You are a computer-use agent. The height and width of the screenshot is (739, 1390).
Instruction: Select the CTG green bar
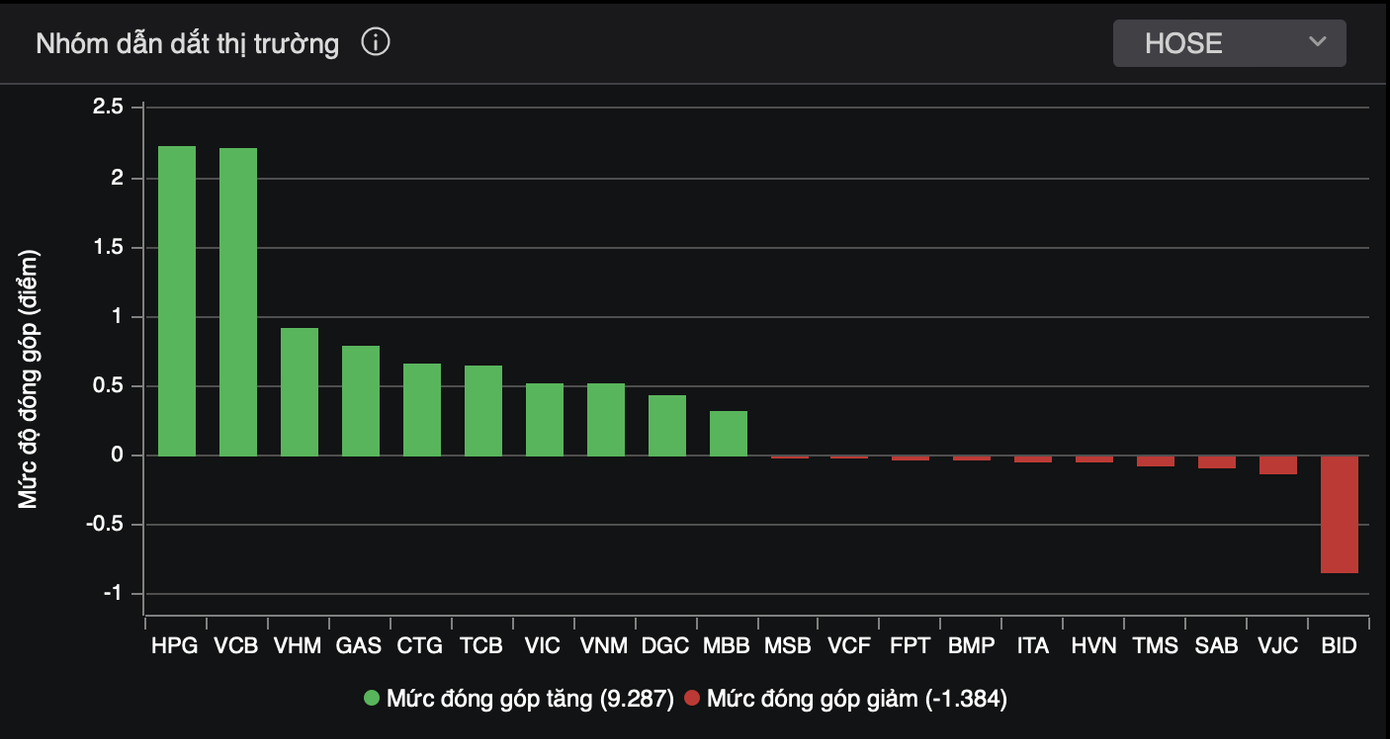click(422, 410)
